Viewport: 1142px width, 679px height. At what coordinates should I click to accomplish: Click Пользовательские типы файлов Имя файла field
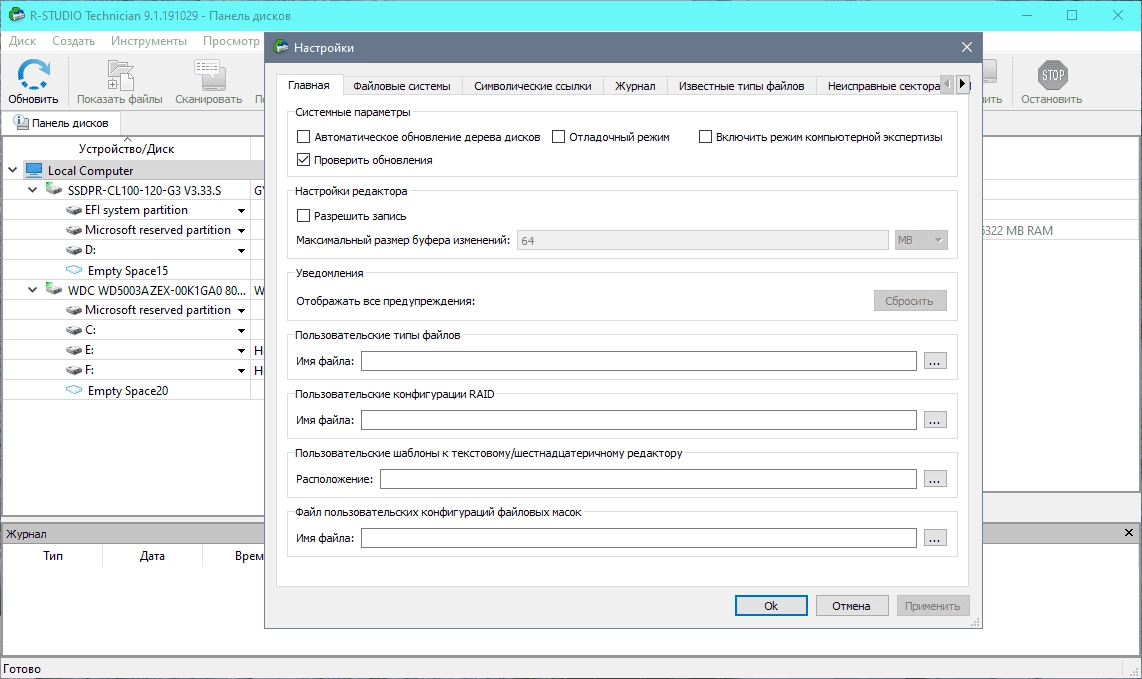pos(639,361)
